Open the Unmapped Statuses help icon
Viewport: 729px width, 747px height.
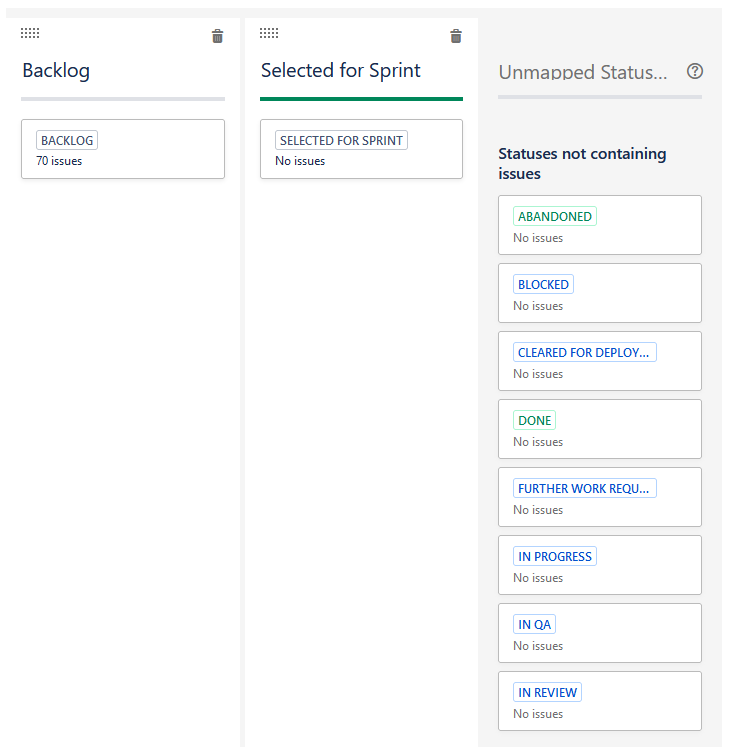[695, 71]
